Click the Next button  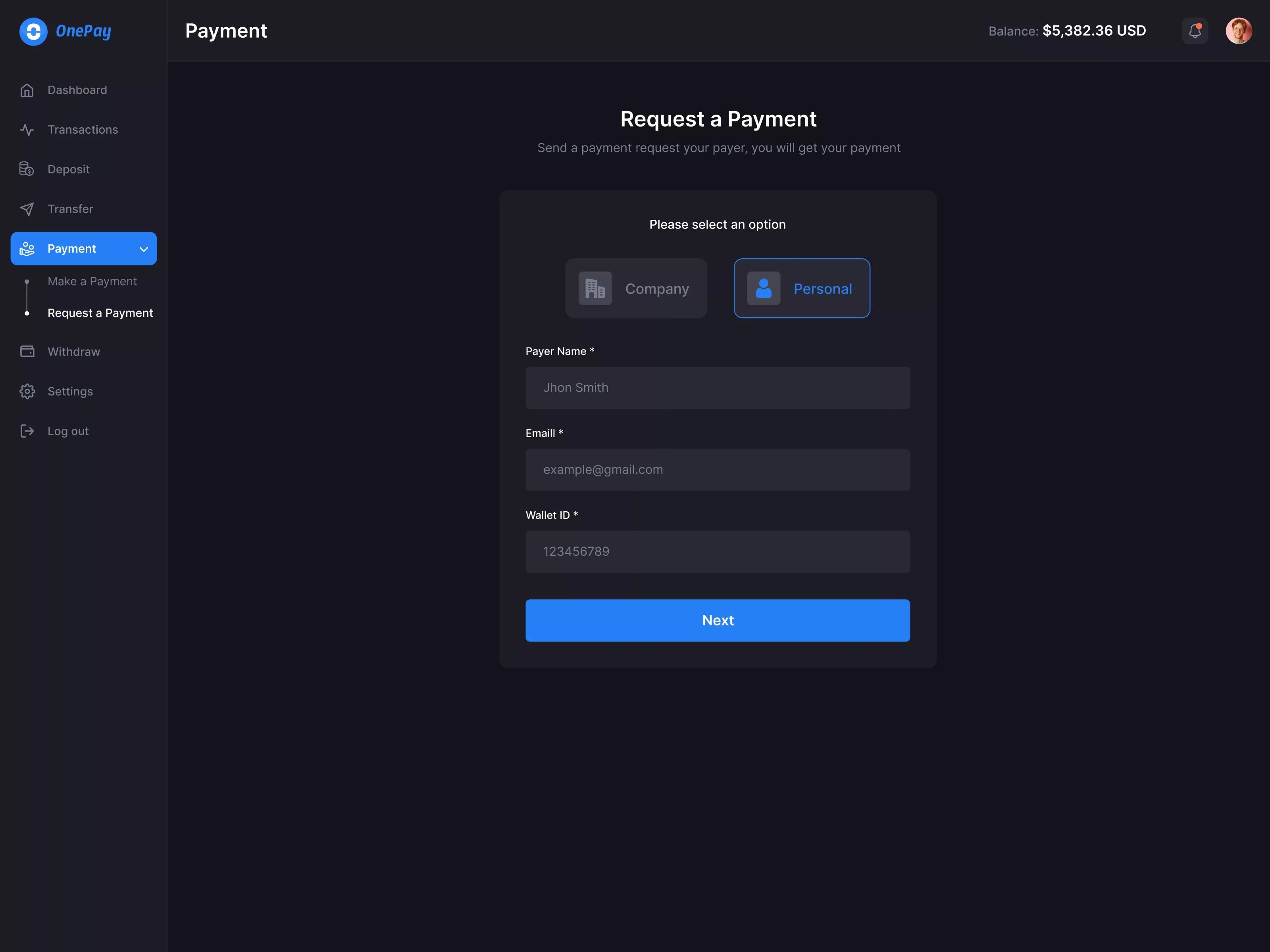point(718,620)
